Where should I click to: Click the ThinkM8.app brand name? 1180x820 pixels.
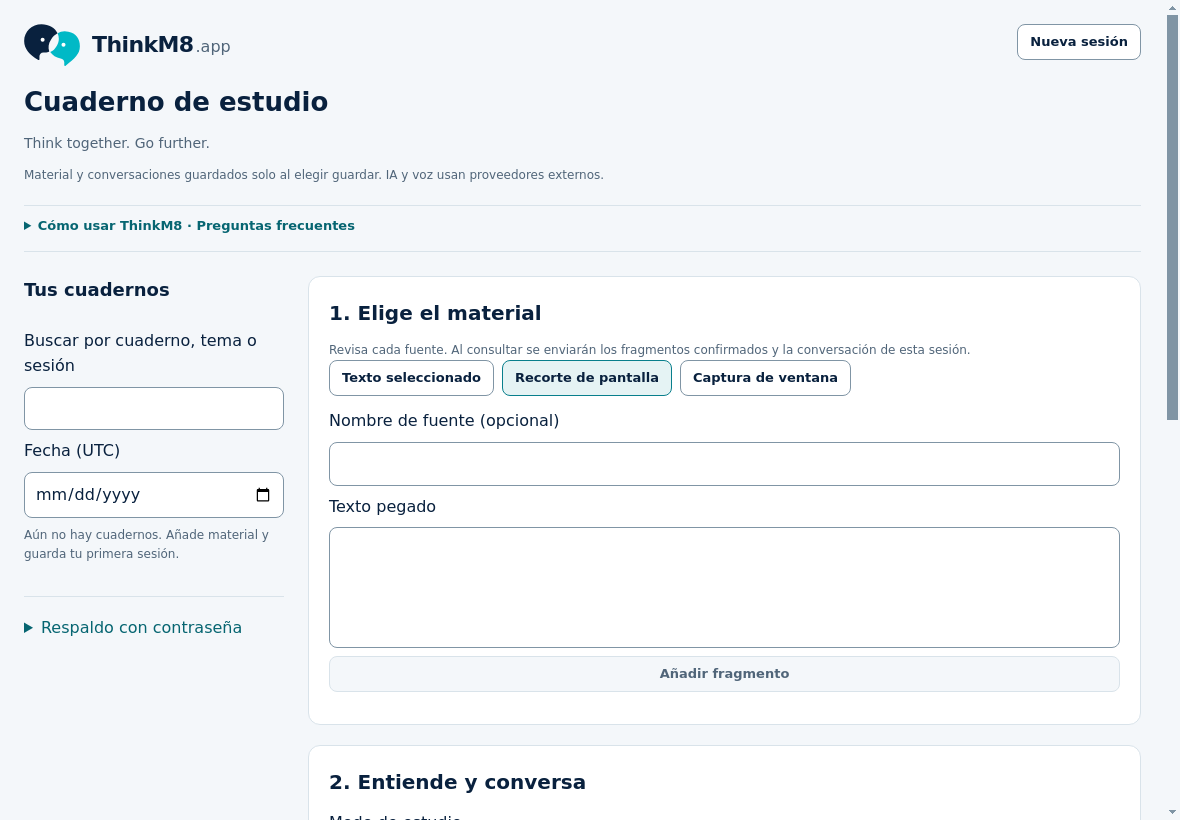tap(161, 45)
